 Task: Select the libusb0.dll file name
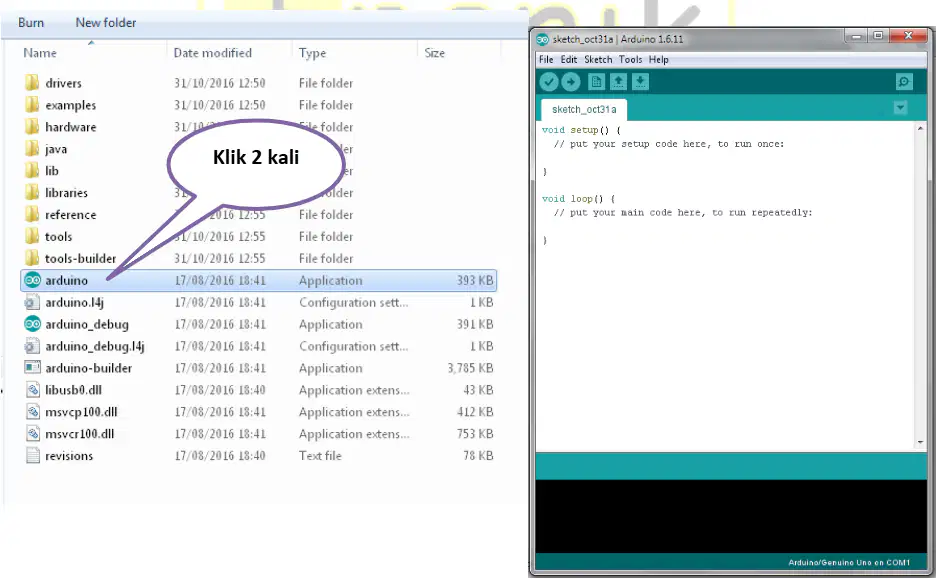74,390
